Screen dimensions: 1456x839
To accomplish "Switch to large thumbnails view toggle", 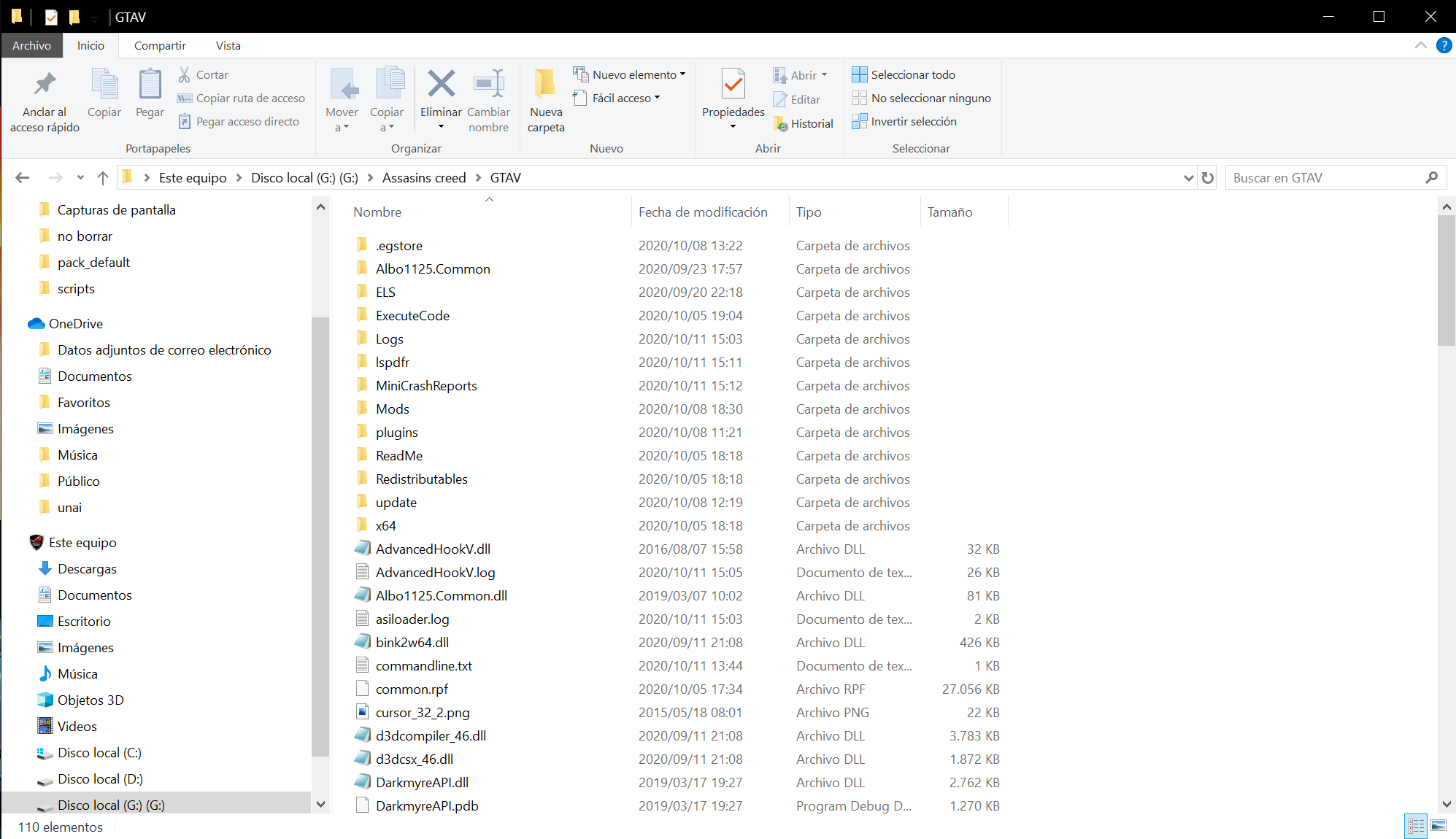I will click(x=1438, y=826).
